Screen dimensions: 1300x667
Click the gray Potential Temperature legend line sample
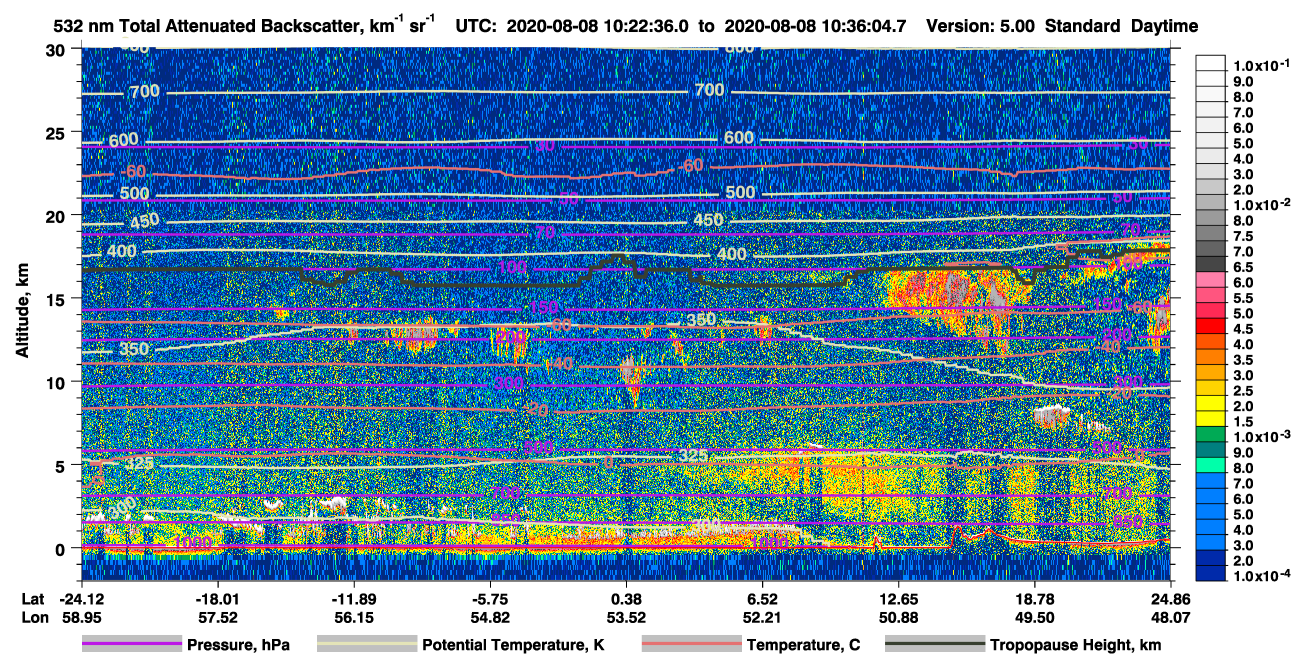click(366, 645)
